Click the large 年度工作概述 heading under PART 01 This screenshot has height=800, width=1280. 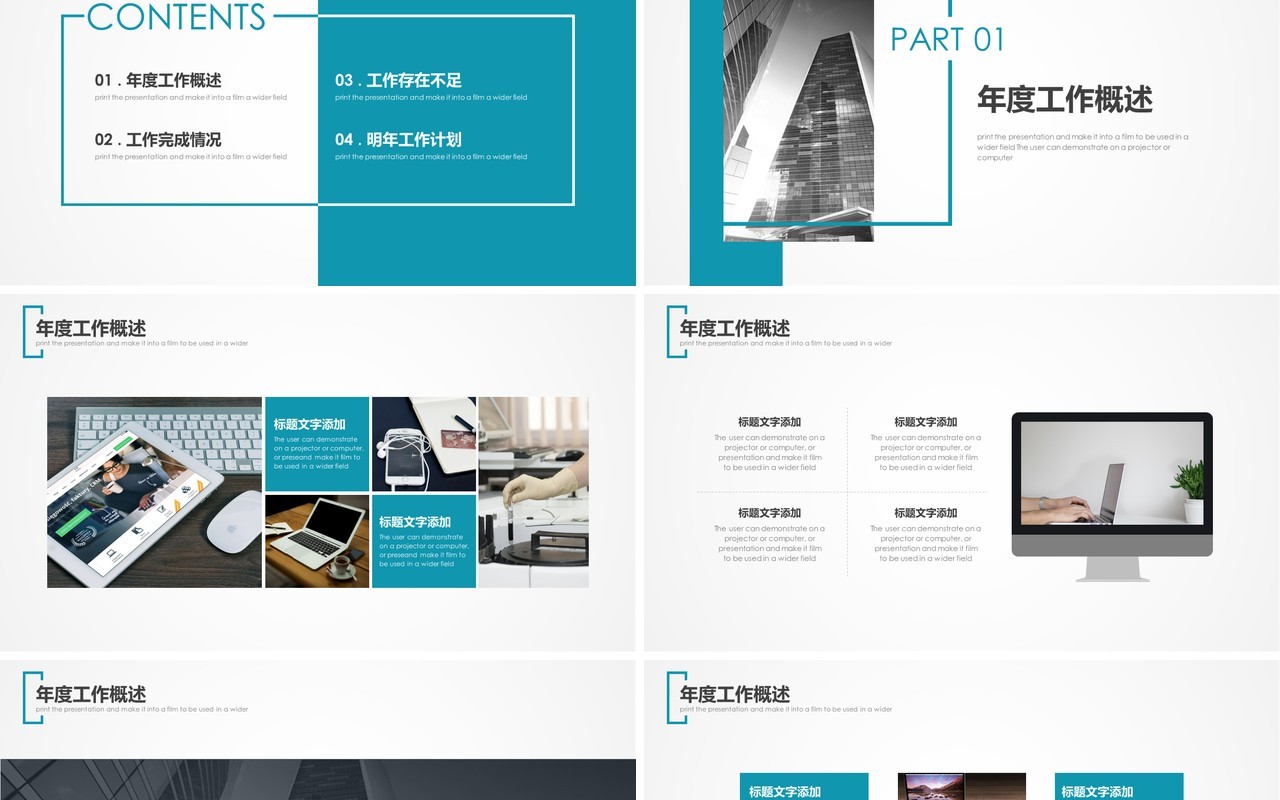point(1065,99)
